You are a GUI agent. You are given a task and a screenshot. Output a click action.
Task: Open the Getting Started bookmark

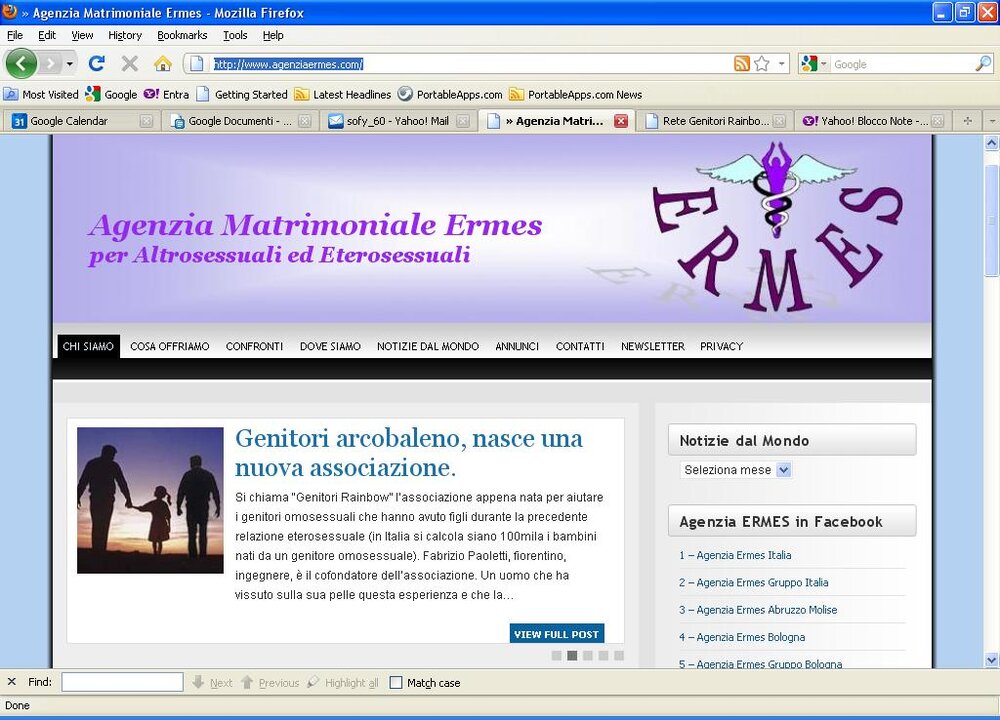tap(242, 94)
